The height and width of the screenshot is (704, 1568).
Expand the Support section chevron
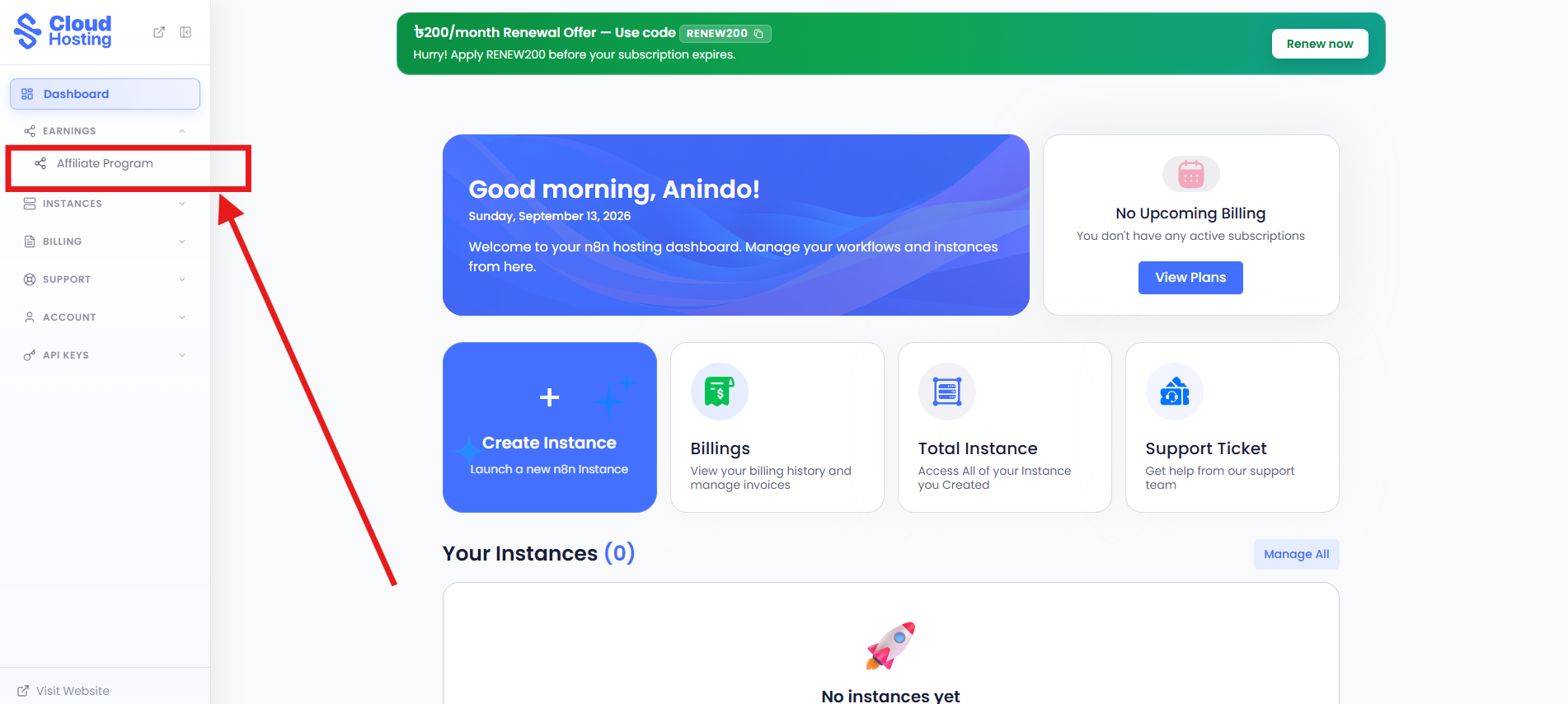182,279
